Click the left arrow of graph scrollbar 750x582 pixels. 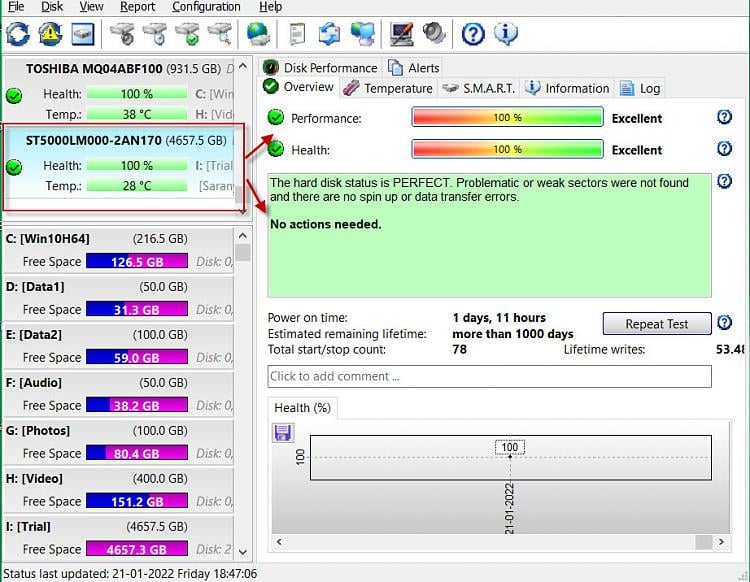(279, 542)
